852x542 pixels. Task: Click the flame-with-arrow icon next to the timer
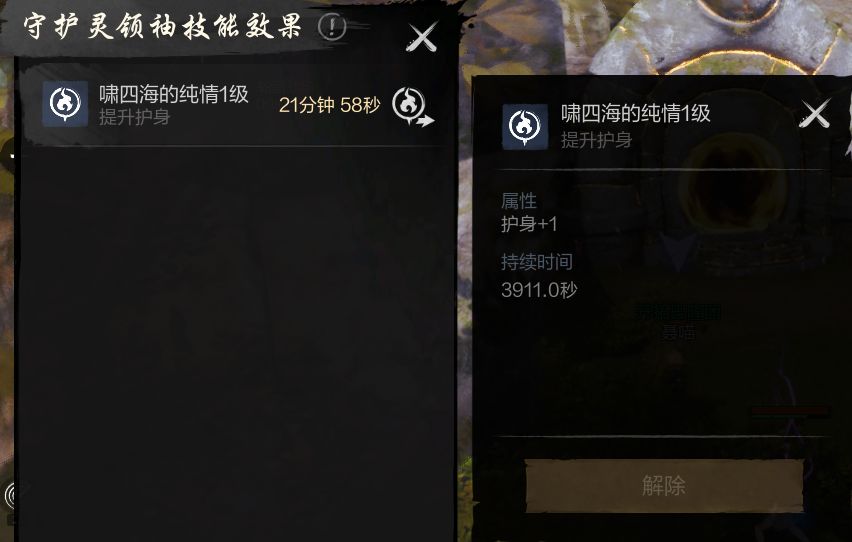click(412, 106)
